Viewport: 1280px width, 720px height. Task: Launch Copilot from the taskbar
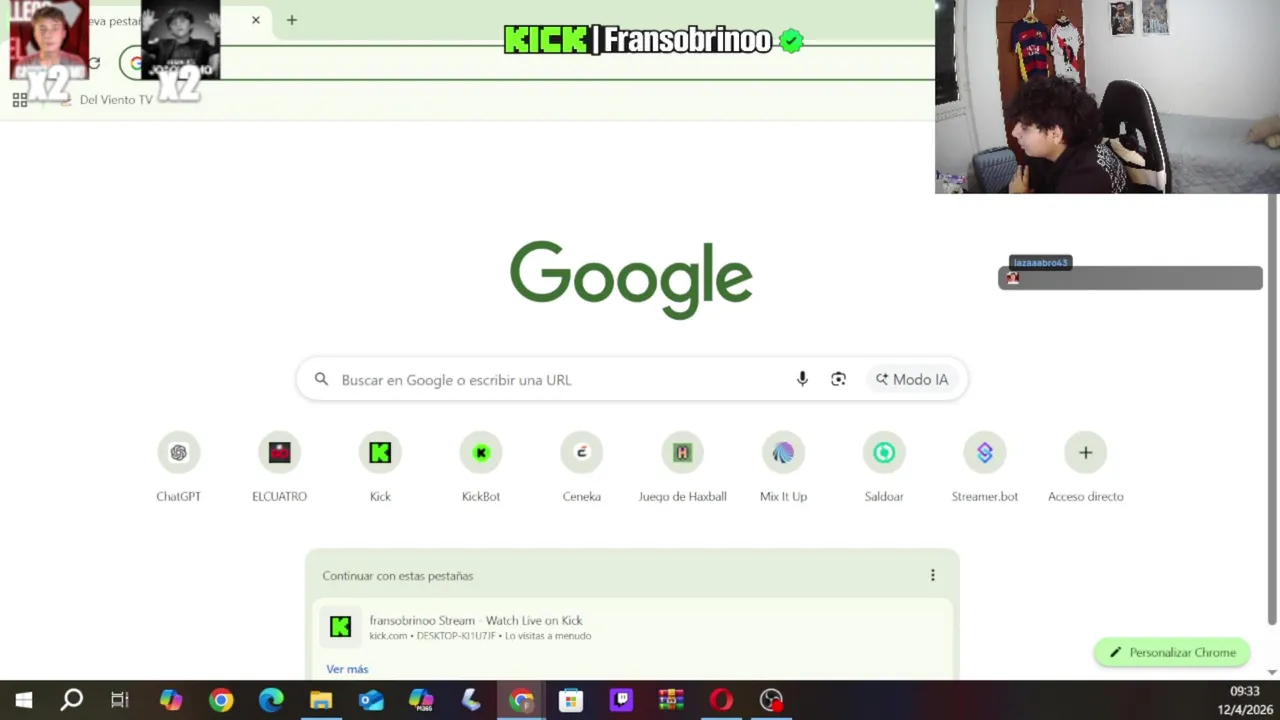(x=171, y=700)
